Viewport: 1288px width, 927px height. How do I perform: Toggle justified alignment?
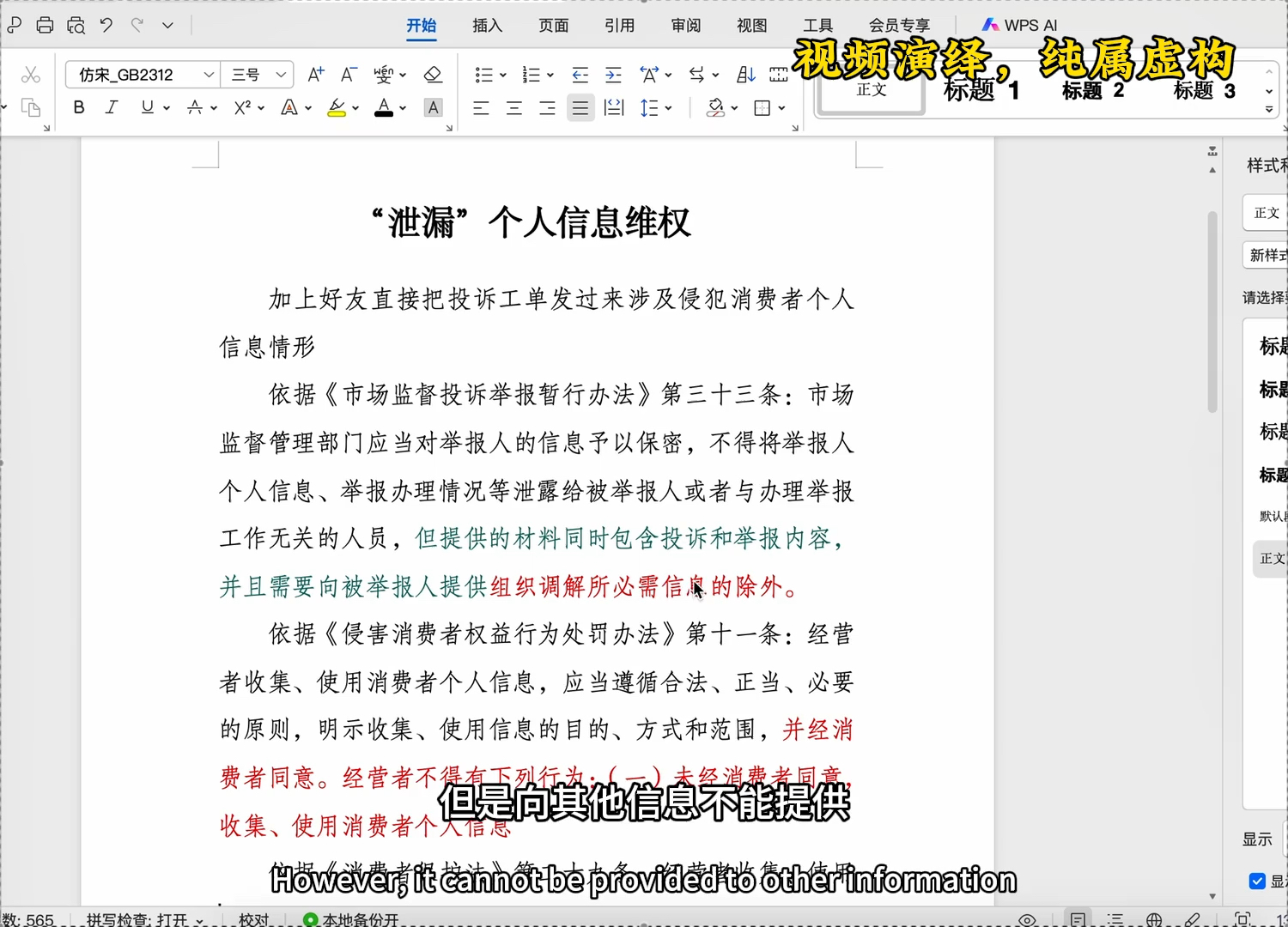point(580,108)
